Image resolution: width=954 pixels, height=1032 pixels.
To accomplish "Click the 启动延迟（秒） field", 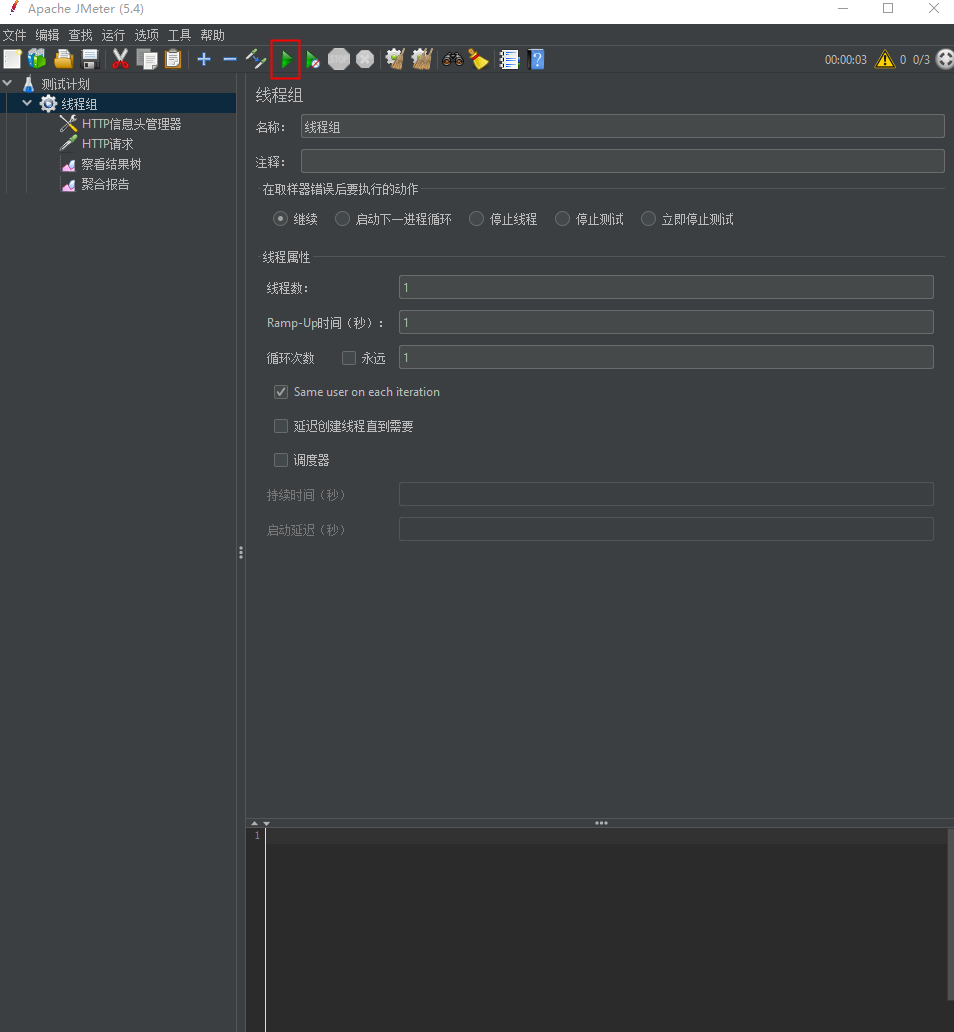I will tap(666, 529).
